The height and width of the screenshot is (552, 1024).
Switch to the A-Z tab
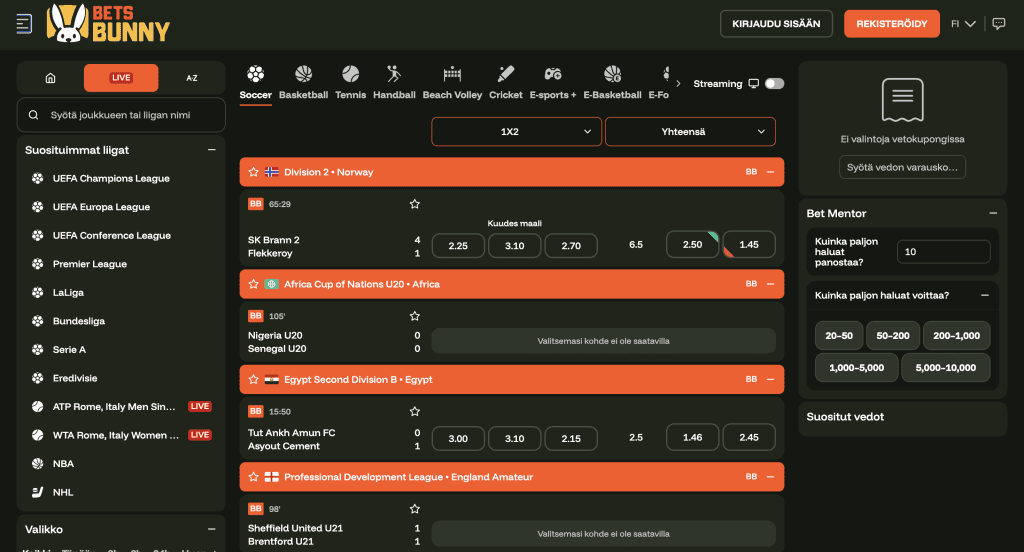click(191, 78)
